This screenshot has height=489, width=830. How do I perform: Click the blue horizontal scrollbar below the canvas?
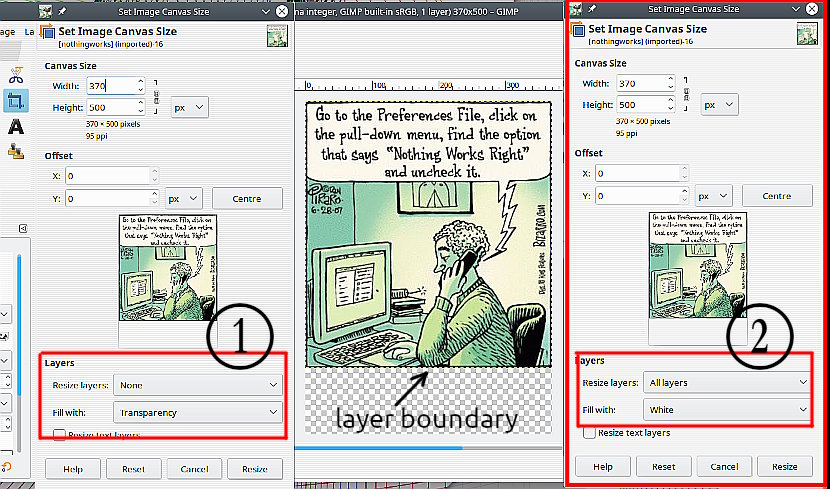tap(378, 448)
